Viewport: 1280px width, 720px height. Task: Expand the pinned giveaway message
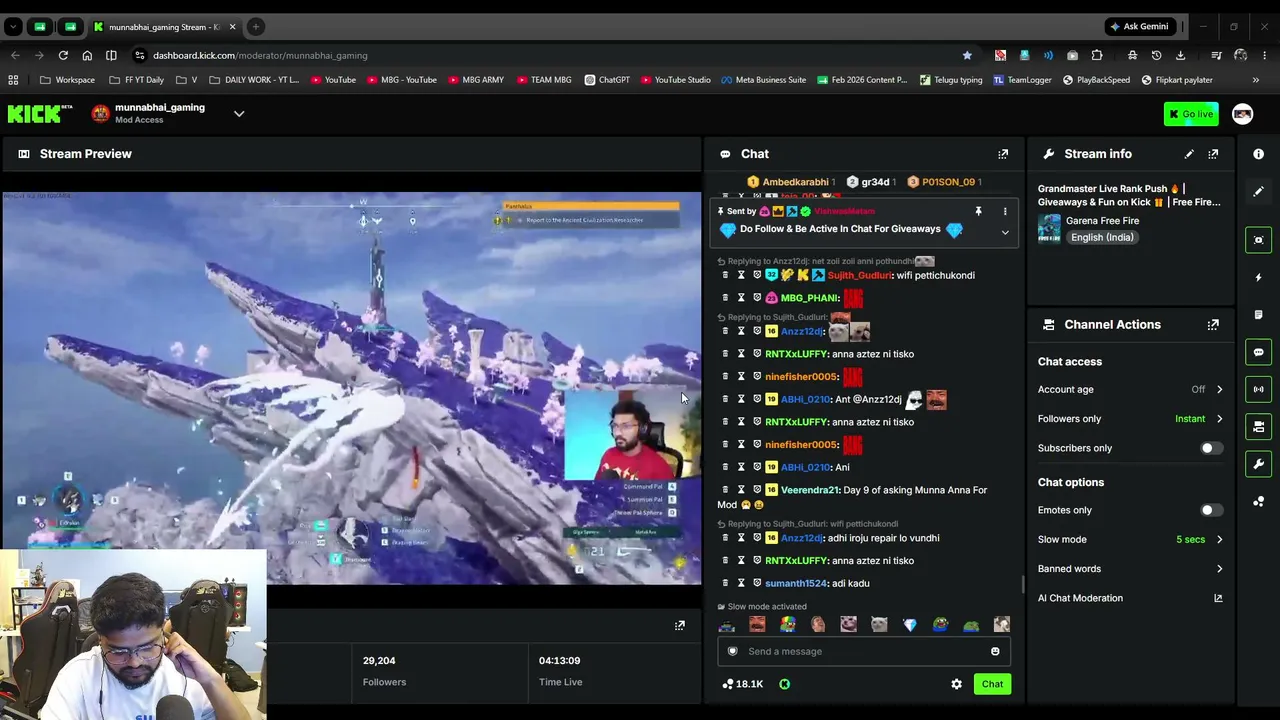1005,233
